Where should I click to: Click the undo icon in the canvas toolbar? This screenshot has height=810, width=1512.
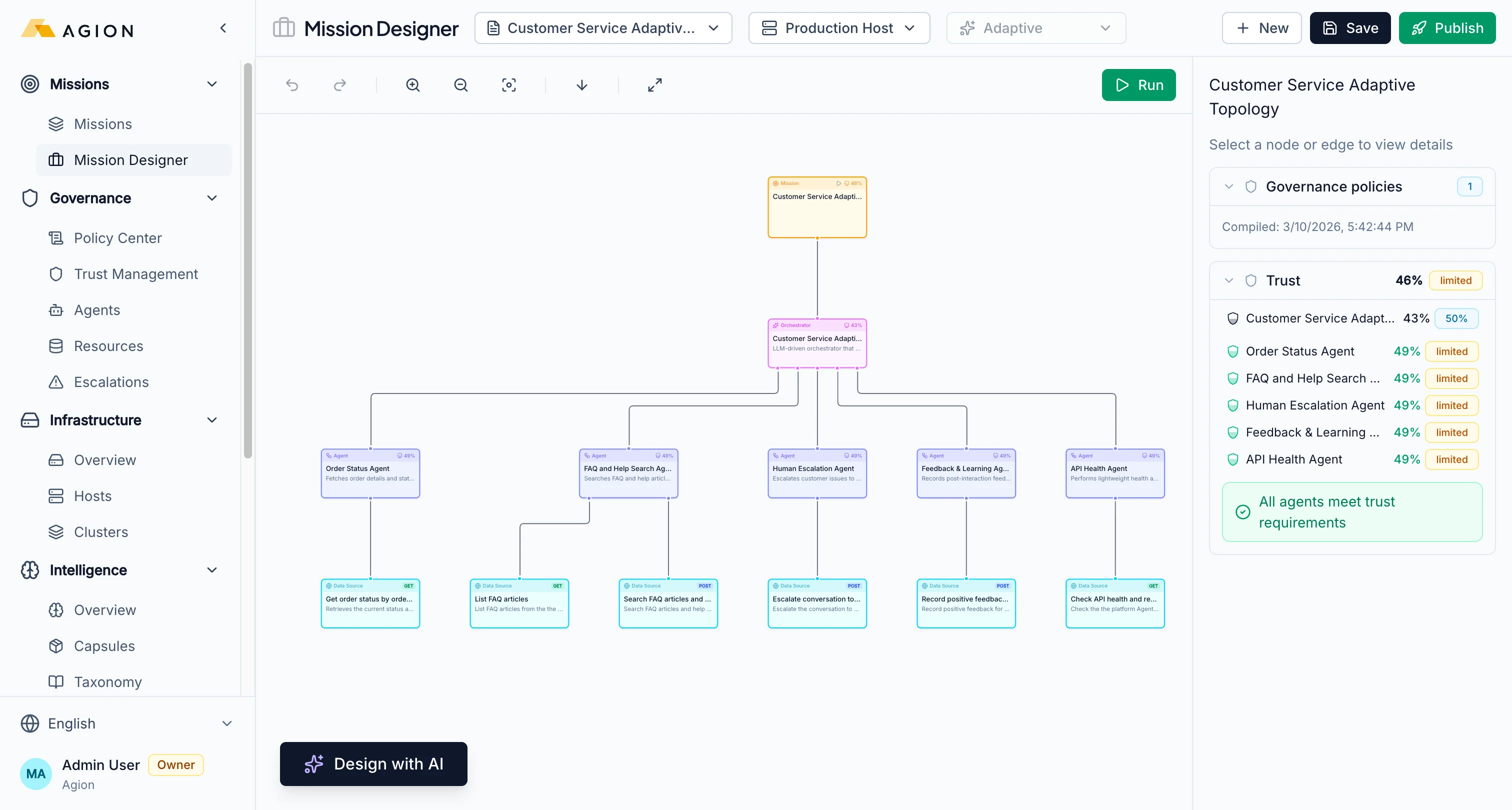point(292,84)
